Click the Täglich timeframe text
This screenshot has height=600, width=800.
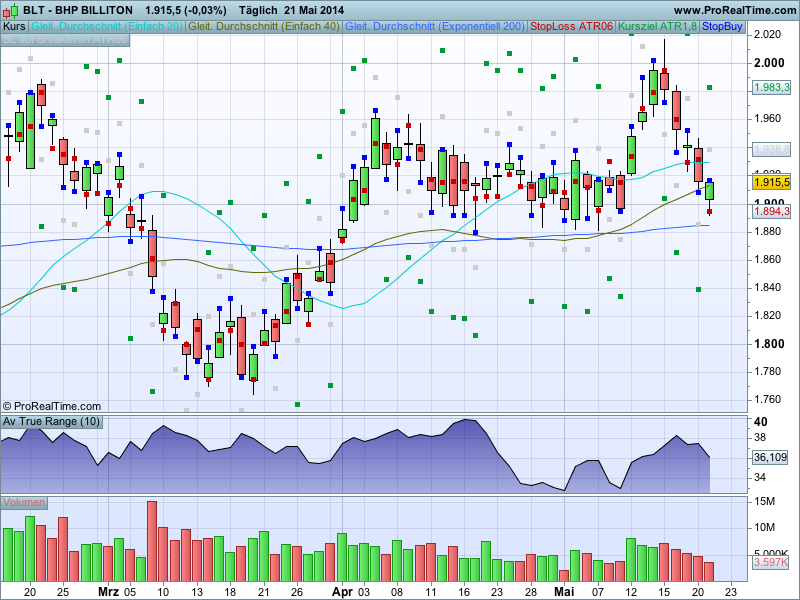coord(258,10)
